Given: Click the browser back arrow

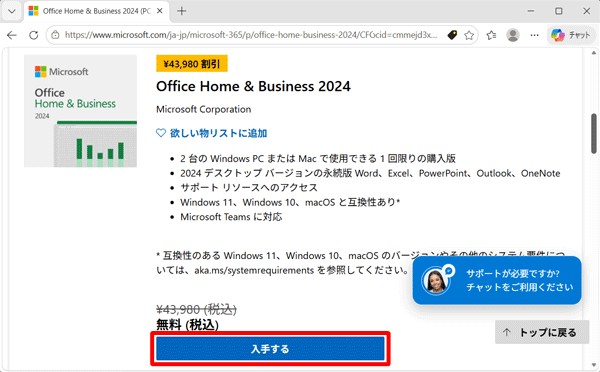Looking at the screenshot, I should [x=12, y=35].
